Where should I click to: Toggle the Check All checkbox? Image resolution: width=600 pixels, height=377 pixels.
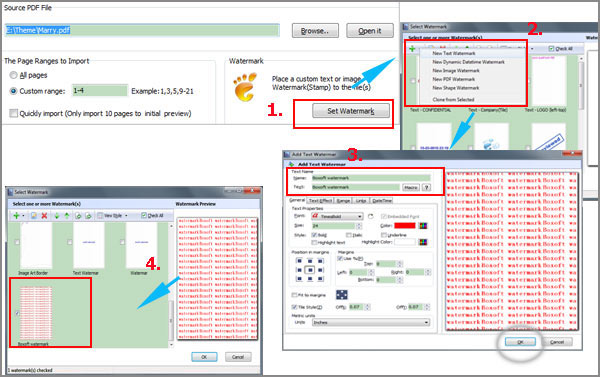(144, 215)
